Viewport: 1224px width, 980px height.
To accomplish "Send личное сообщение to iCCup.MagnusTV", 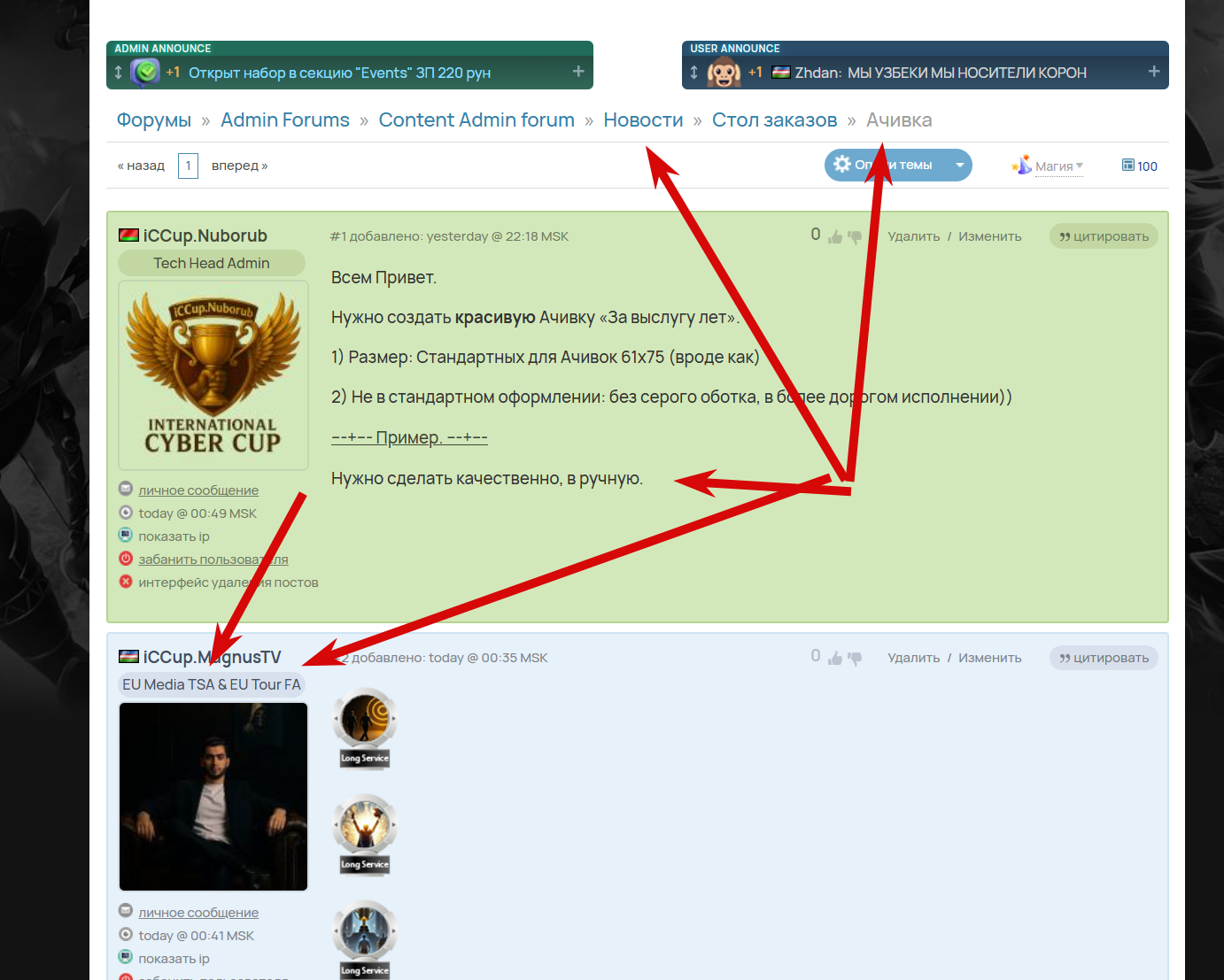I will [x=198, y=913].
